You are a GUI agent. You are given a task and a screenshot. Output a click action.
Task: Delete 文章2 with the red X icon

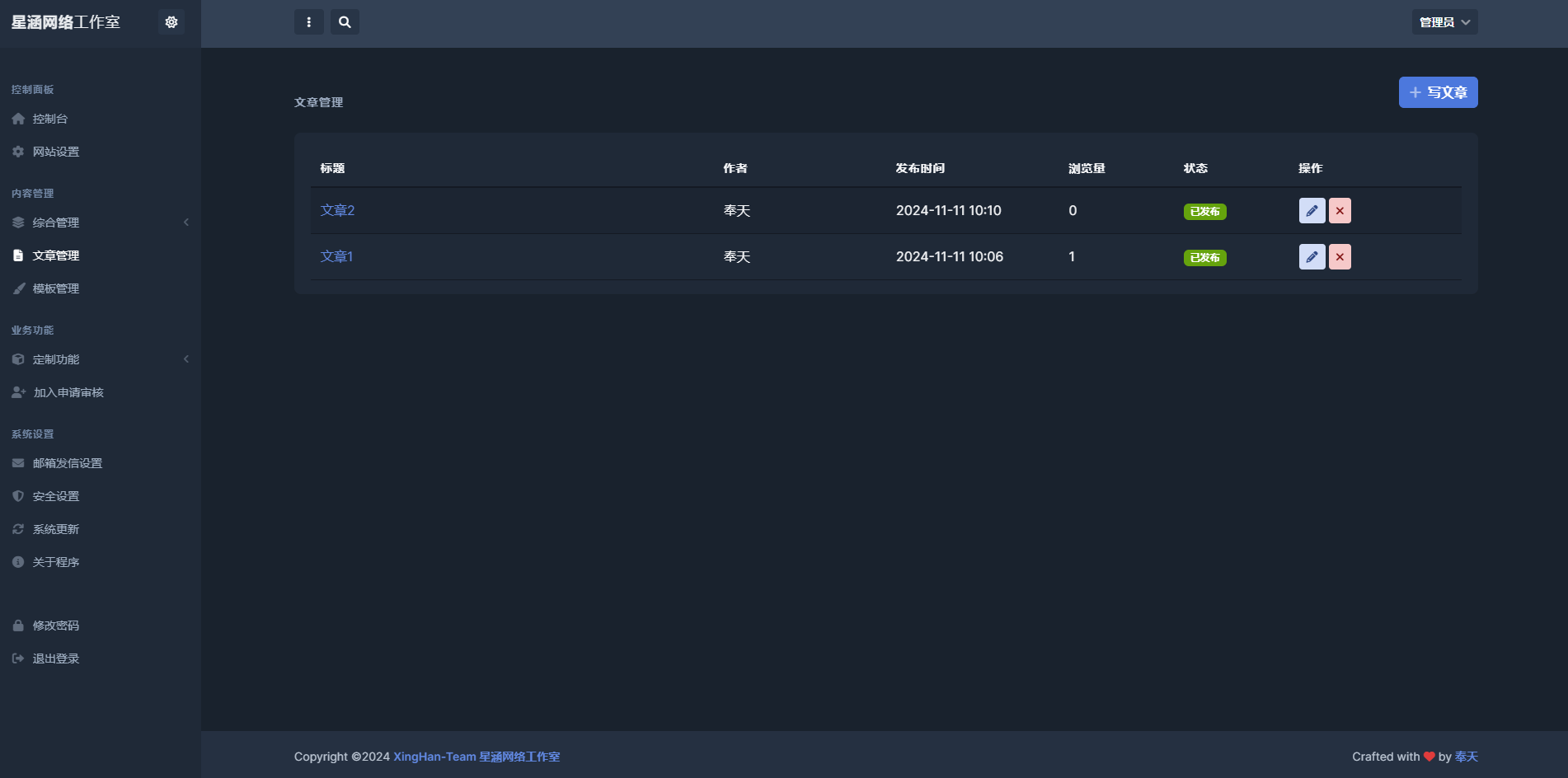(x=1340, y=211)
